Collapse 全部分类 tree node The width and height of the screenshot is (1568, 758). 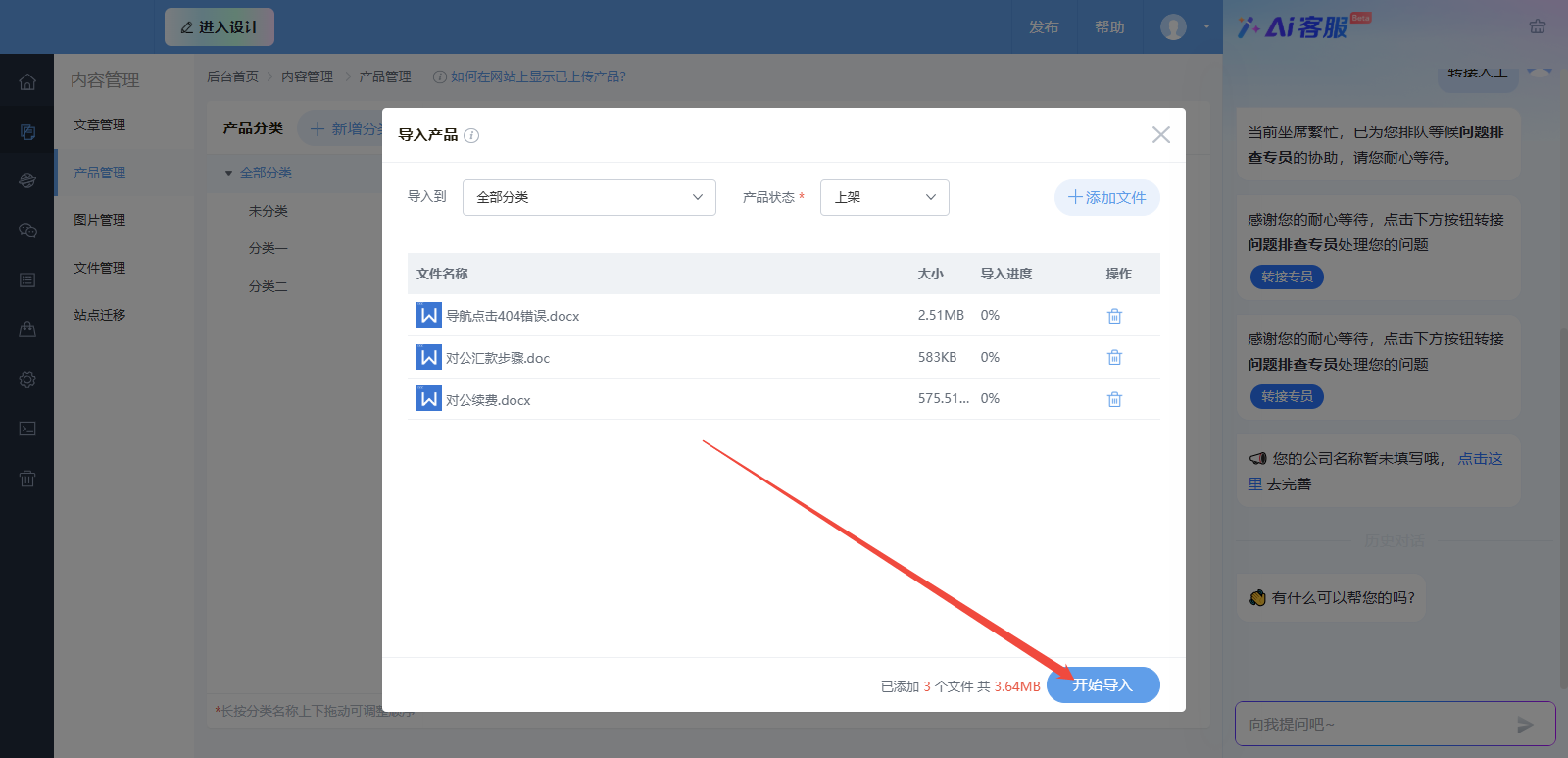229,173
